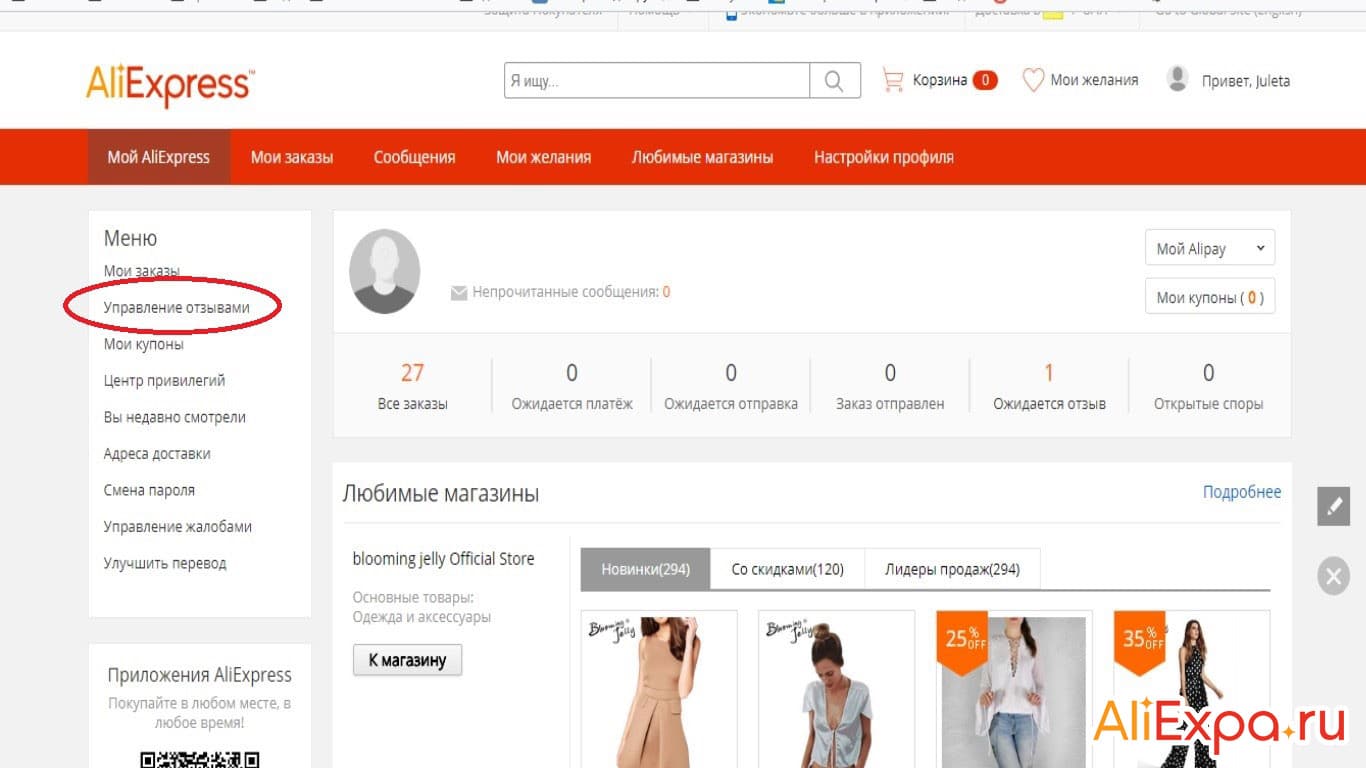The image size is (1366, 768).
Task: Switch to the Со скидками(120) tab
Action: [788, 569]
